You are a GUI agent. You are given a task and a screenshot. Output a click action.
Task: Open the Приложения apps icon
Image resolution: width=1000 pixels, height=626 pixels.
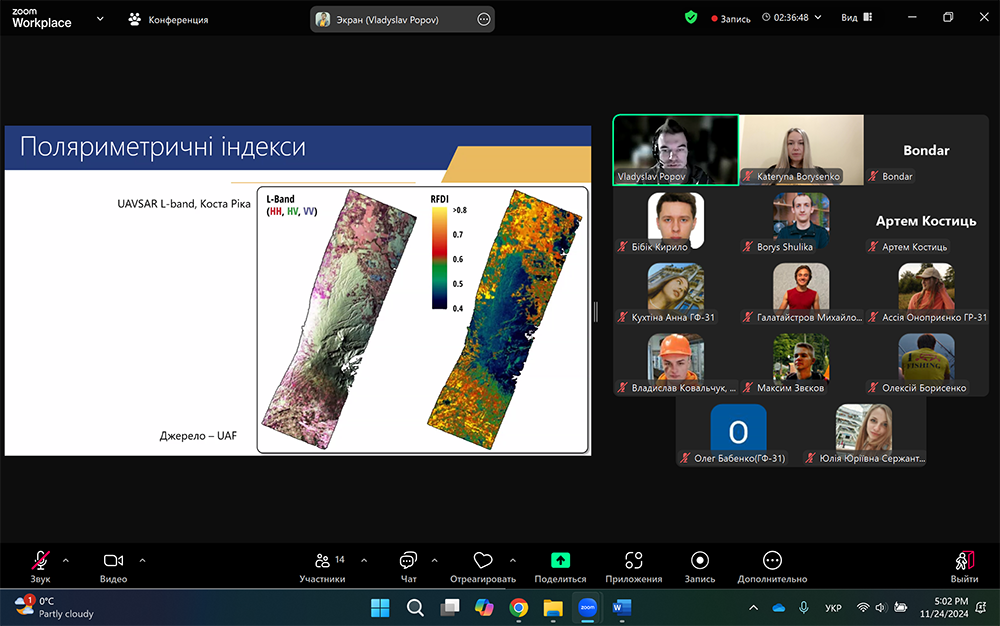[x=633, y=562]
